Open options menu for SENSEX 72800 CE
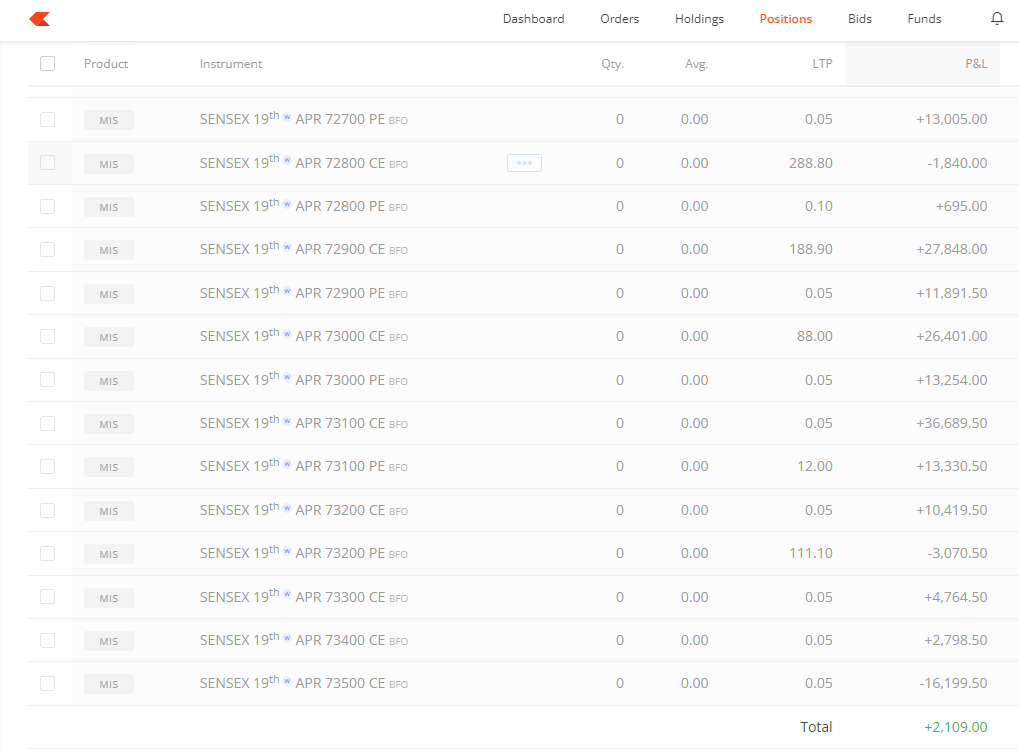Image resolution: width=1019 pixels, height=753 pixels. click(524, 162)
